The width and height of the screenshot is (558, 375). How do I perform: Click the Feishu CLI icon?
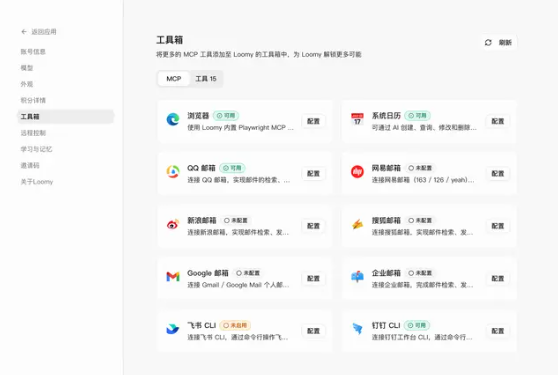(173, 329)
